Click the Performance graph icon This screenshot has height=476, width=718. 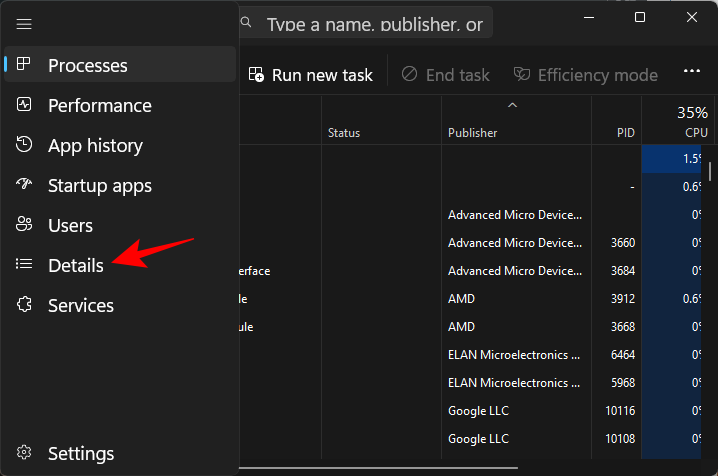point(25,105)
